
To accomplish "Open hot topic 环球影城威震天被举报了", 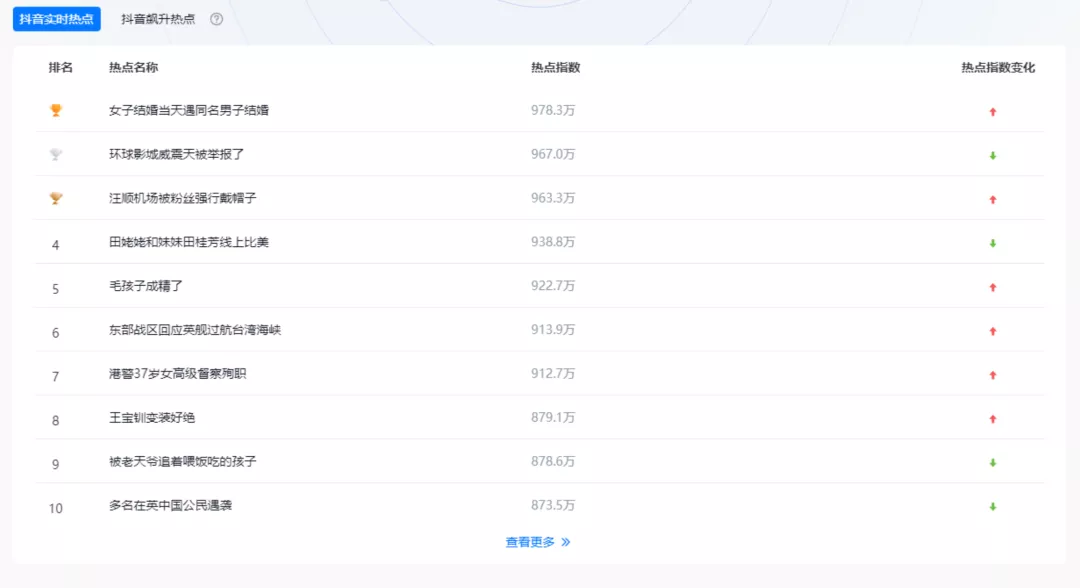I will [176, 154].
